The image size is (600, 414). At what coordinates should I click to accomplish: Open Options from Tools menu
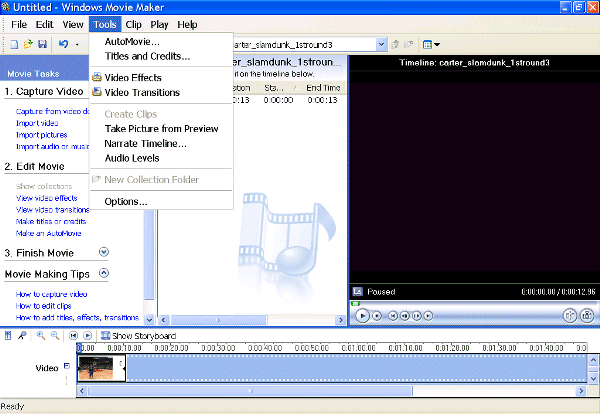point(161,202)
